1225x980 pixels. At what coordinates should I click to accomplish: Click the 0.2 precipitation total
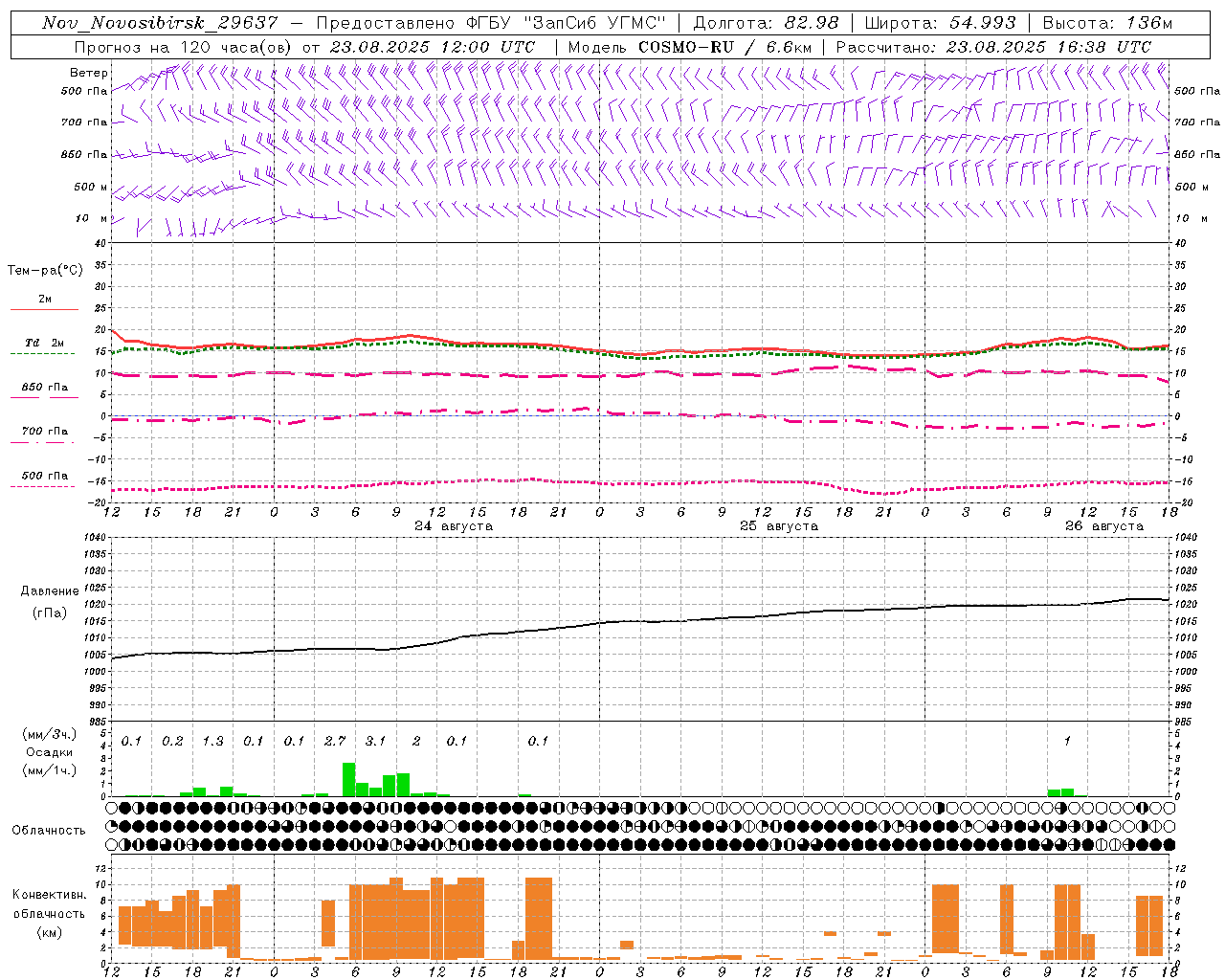pyautogui.click(x=172, y=741)
